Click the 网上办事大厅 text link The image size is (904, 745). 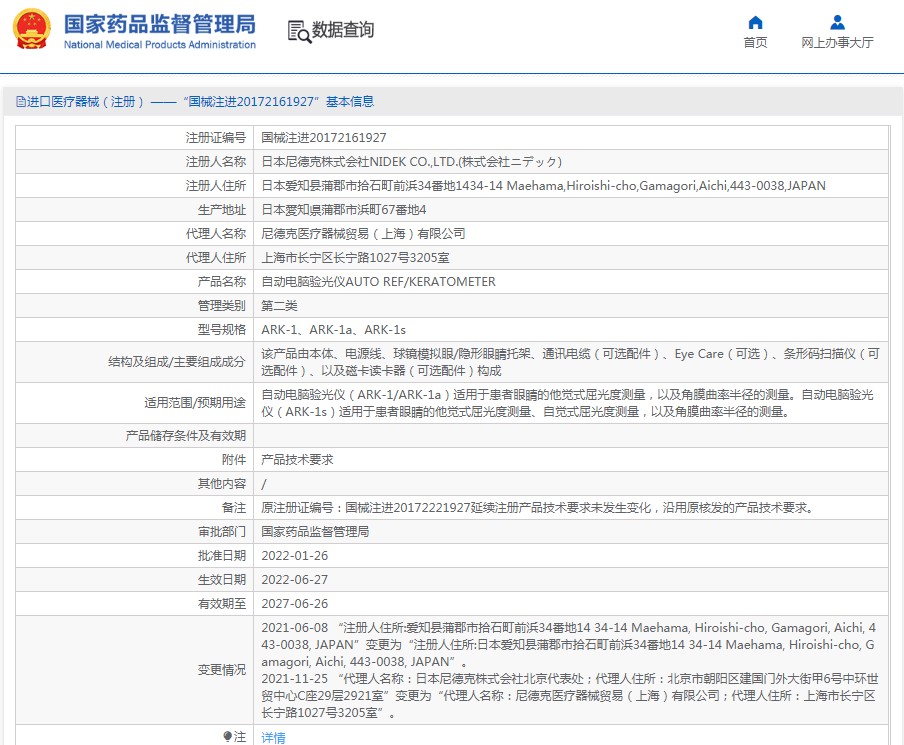837,43
